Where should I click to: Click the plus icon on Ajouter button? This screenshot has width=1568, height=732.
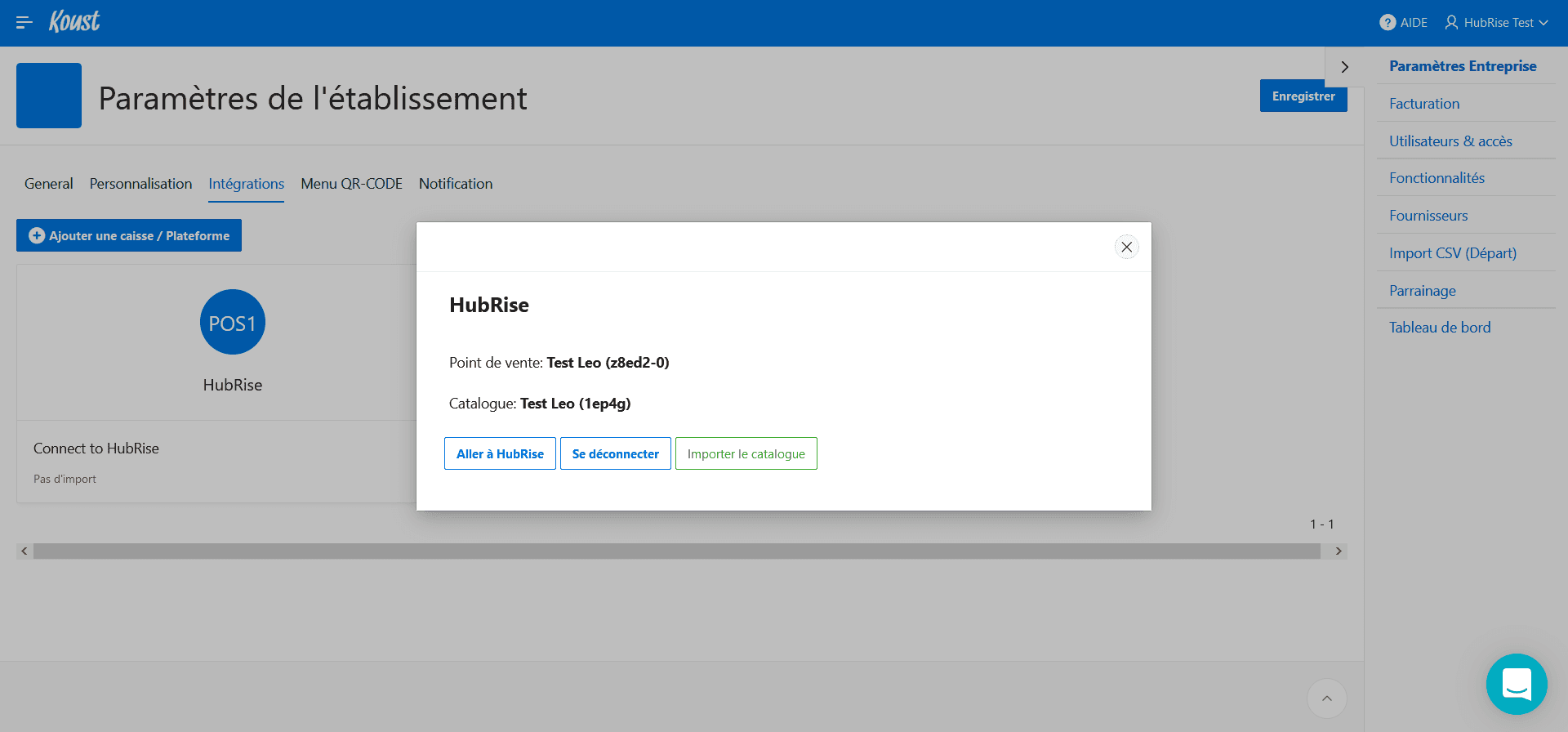coord(37,235)
